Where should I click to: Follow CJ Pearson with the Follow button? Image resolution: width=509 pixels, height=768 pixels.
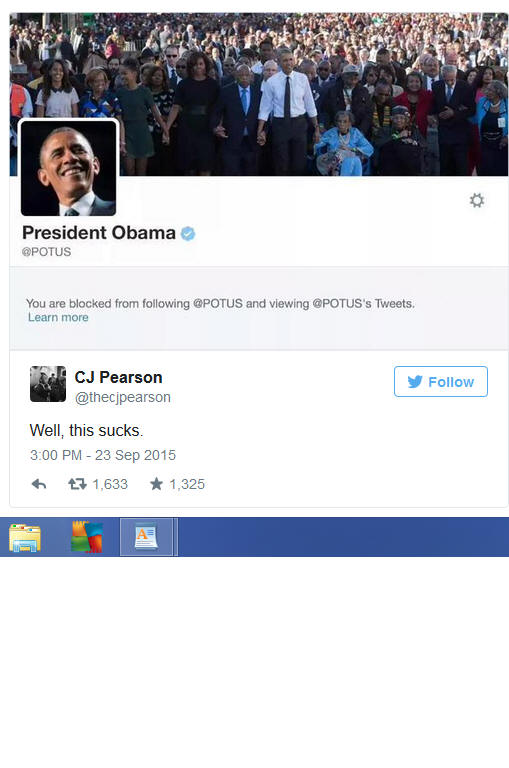click(x=440, y=382)
